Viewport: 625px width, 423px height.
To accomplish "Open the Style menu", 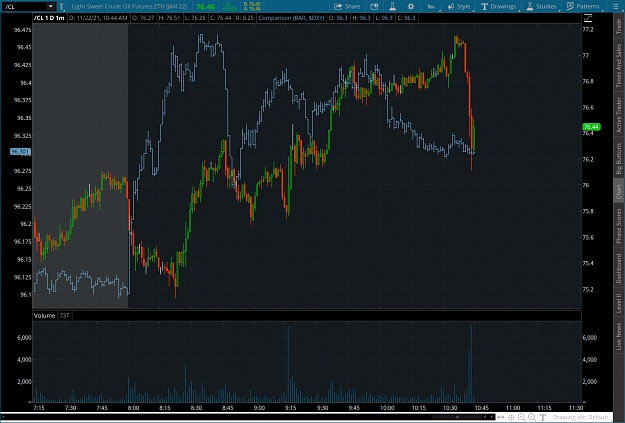I will (x=459, y=6).
